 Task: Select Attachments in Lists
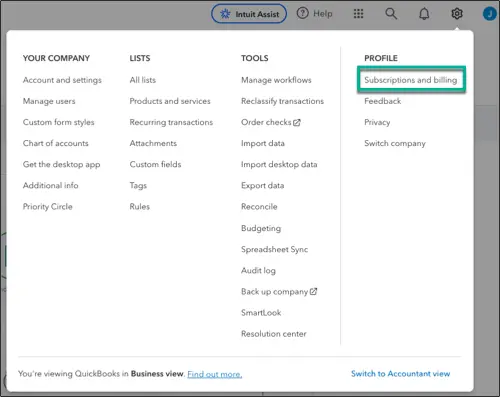pyautogui.click(x=153, y=143)
